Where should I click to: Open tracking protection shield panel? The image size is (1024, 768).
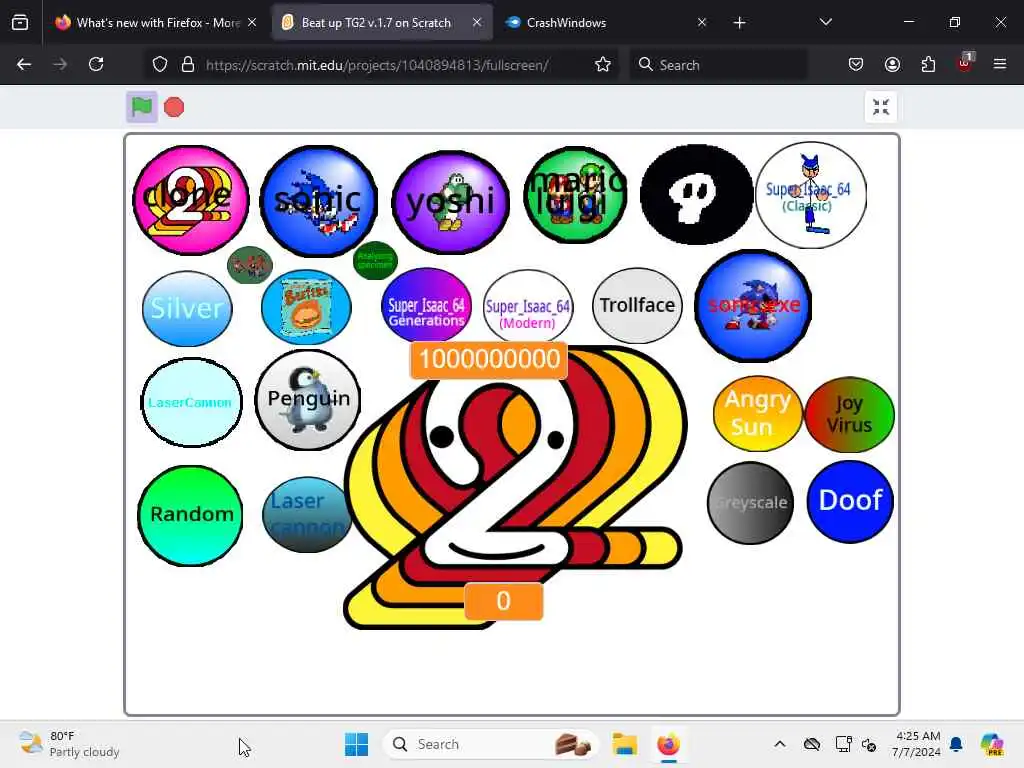point(160,64)
